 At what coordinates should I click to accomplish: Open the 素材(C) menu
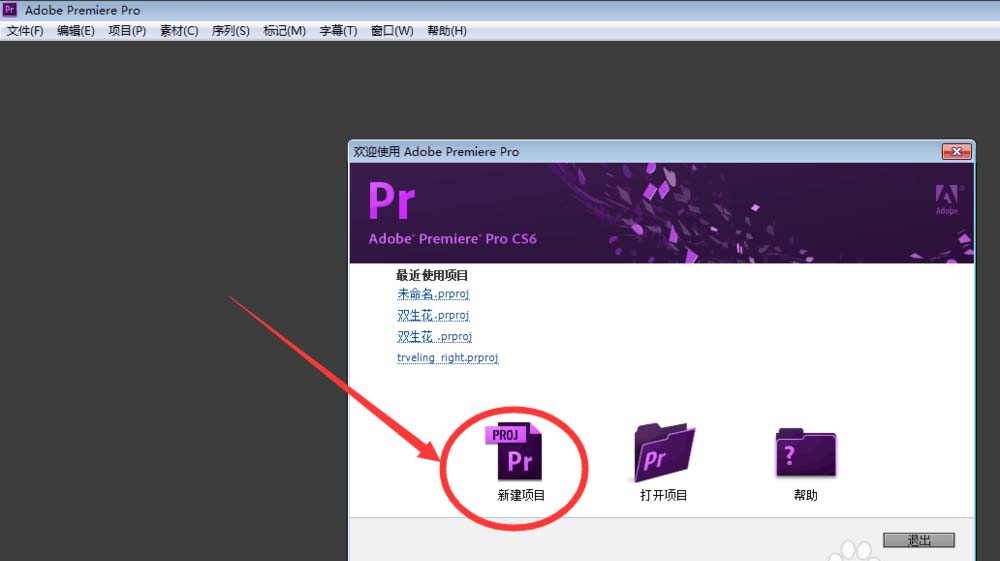point(179,31)
